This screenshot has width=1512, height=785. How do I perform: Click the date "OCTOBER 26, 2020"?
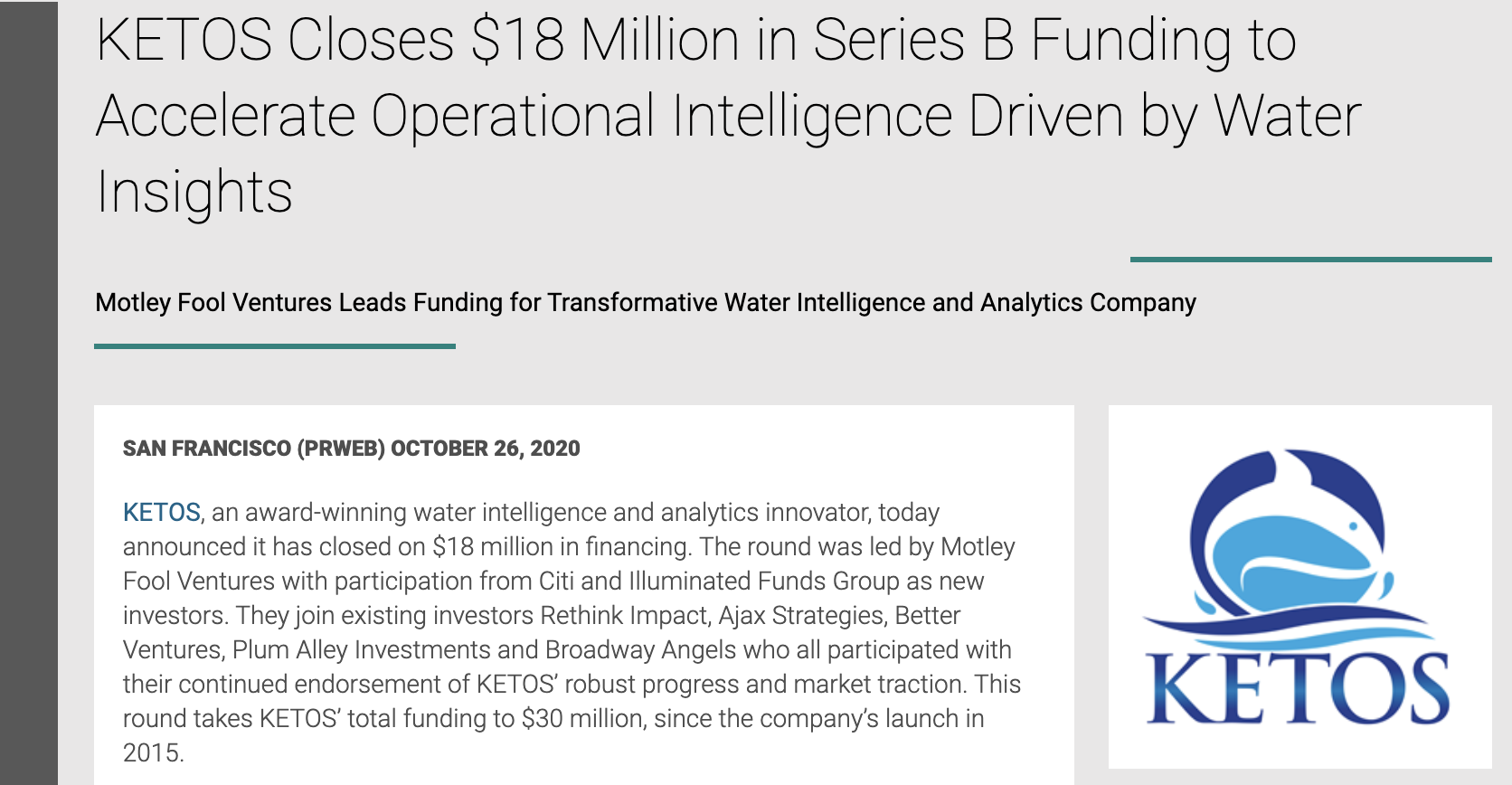point(486,449)
